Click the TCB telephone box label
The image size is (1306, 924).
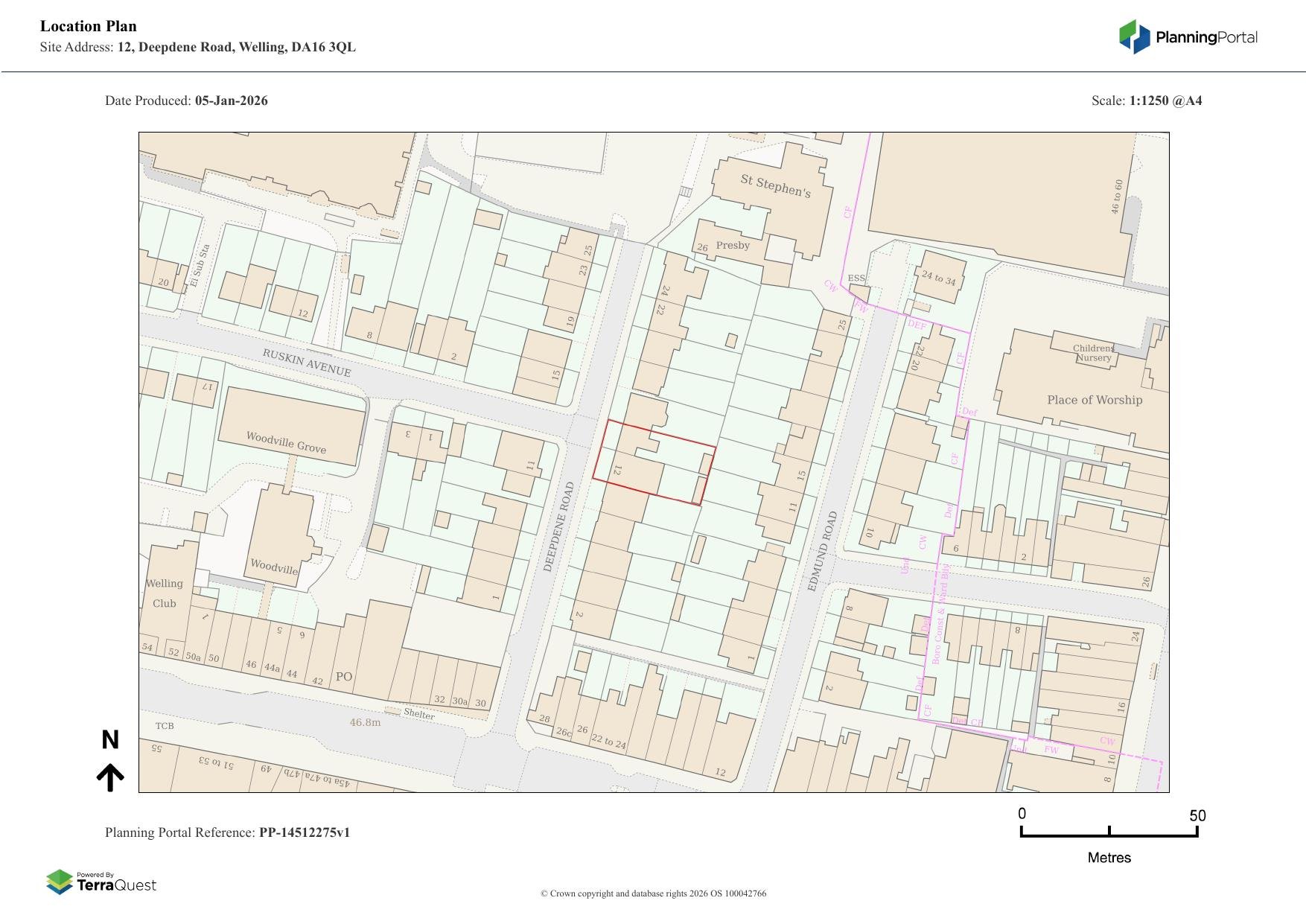coord(165,726)
